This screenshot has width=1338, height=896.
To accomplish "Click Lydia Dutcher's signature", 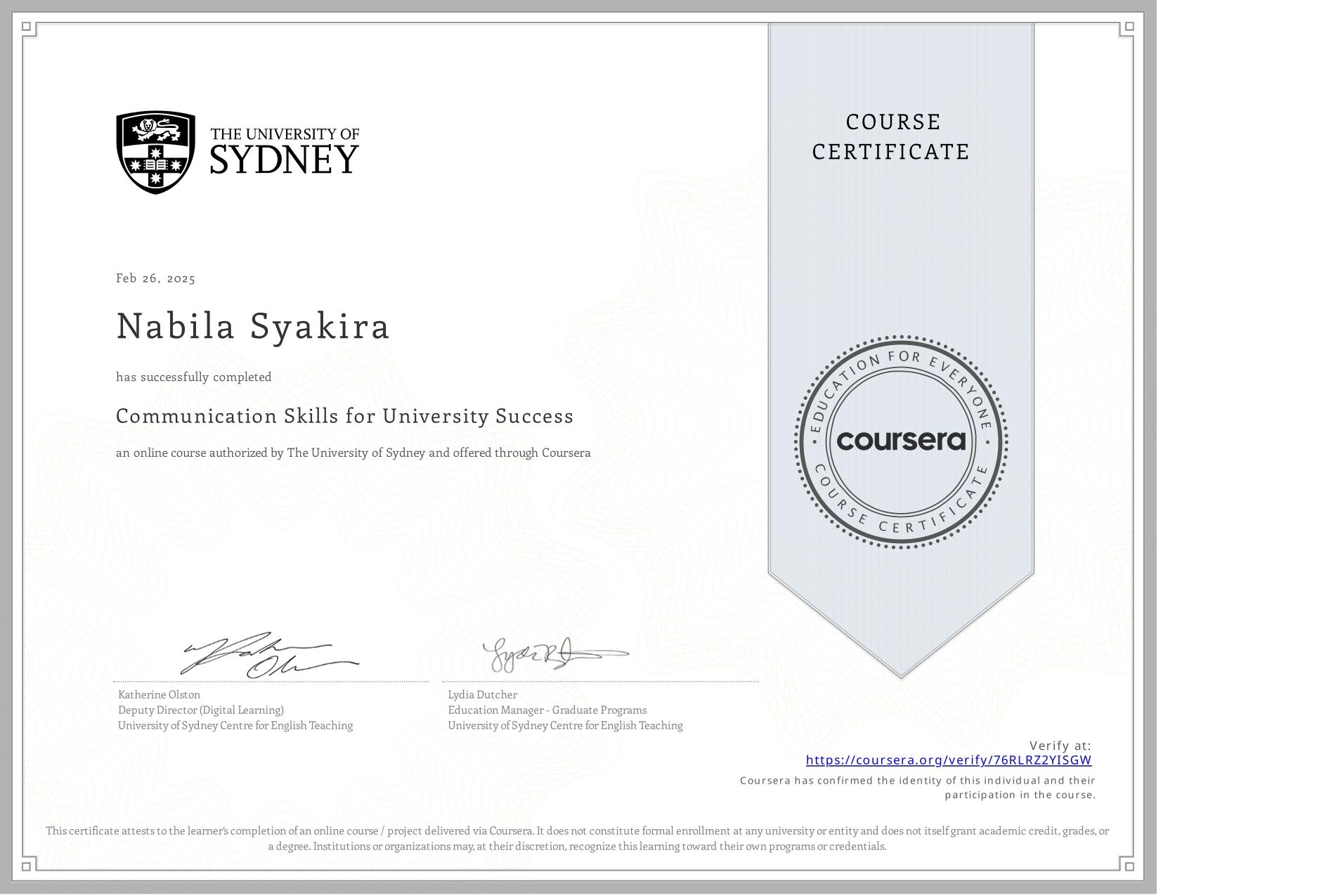I will coord(555,655).
